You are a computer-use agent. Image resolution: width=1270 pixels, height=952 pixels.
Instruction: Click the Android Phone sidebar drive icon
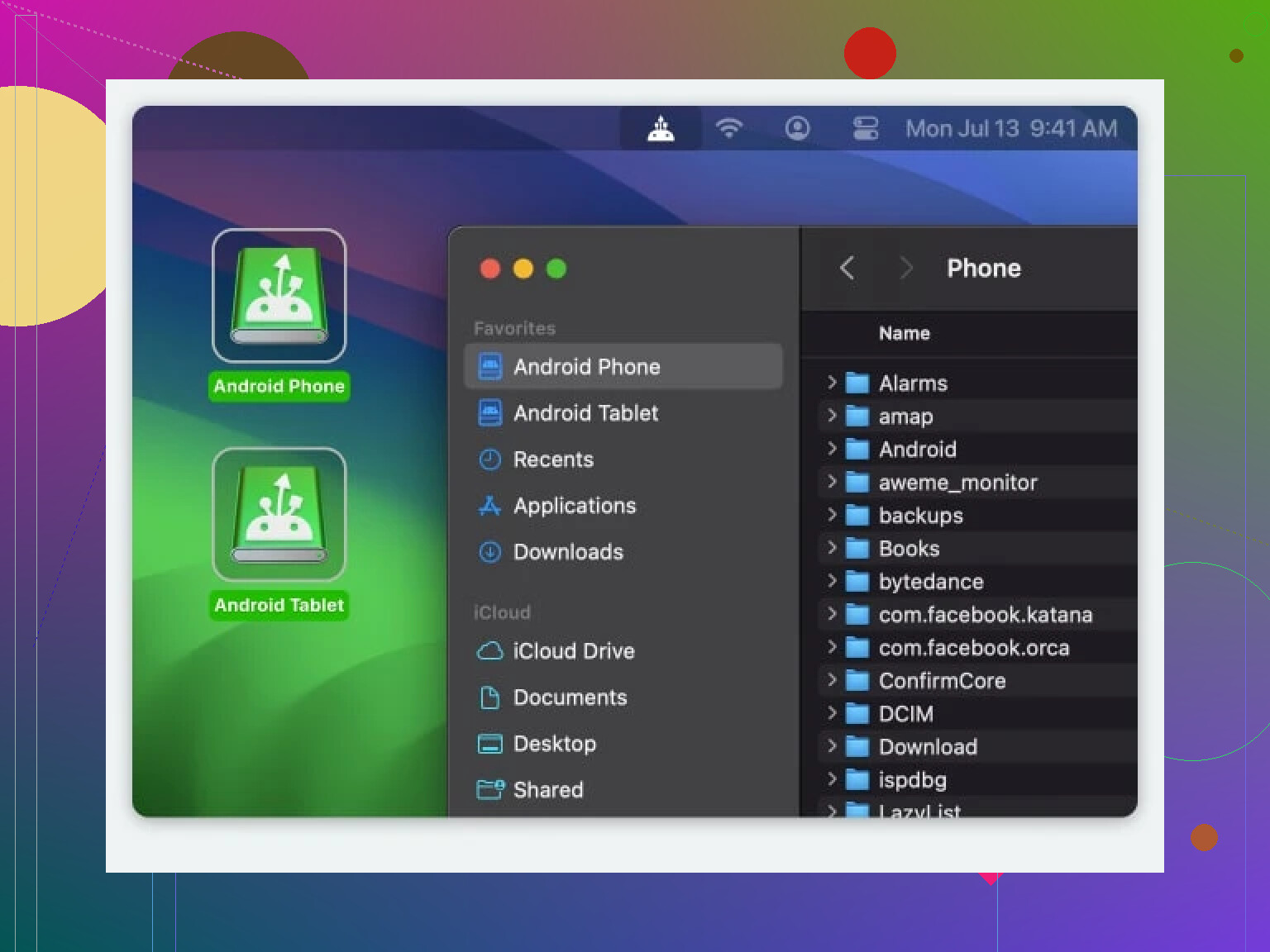tap(490, 366)
